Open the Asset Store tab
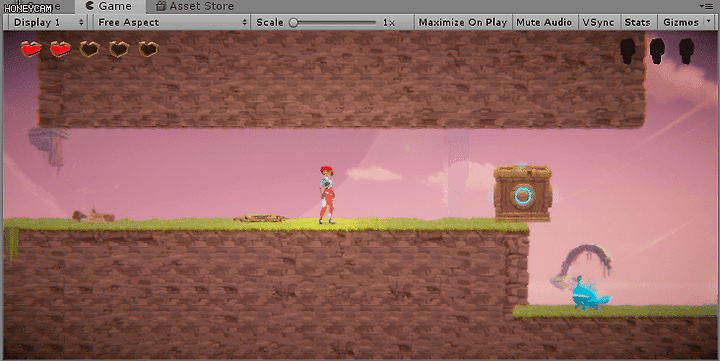720x361 pixels. [x=195, y=6]
